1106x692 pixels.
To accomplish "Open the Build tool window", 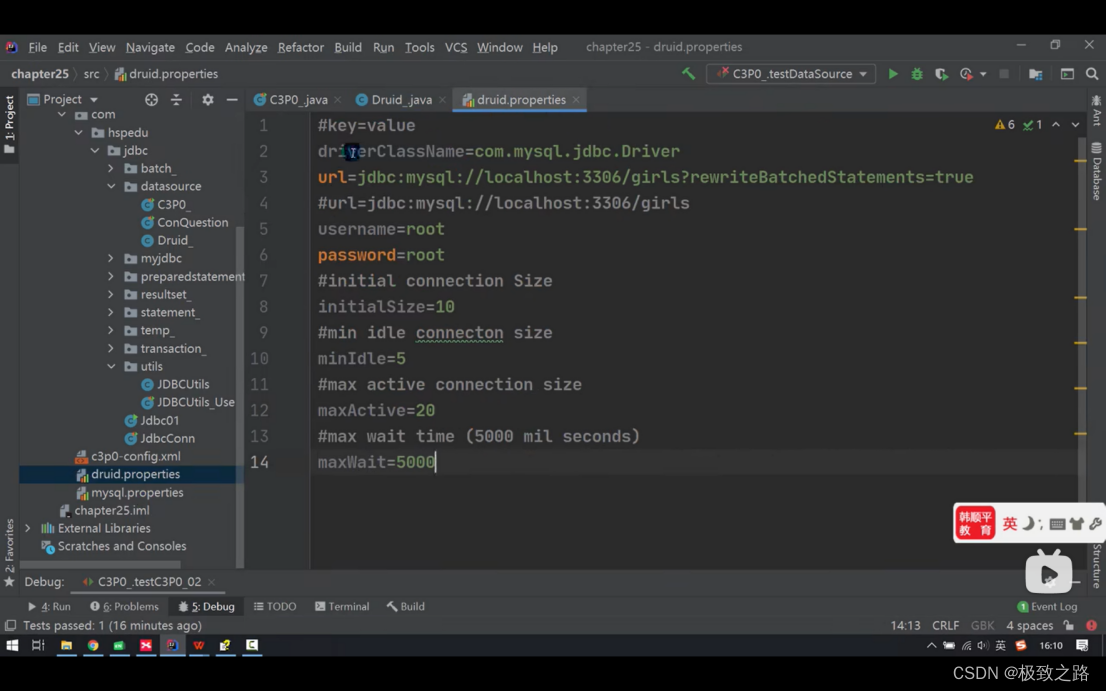I will (406, 607).
